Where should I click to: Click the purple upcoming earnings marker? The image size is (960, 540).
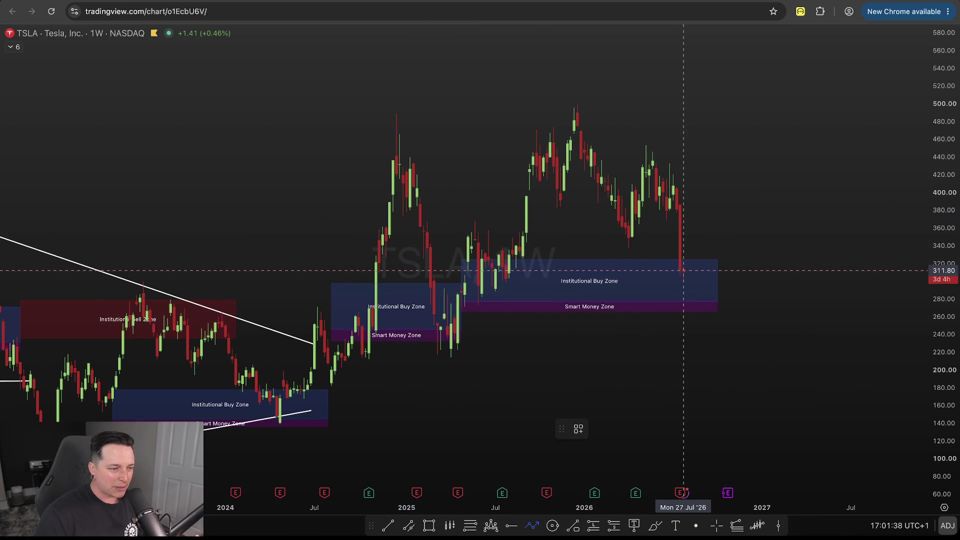pos(727,493)
